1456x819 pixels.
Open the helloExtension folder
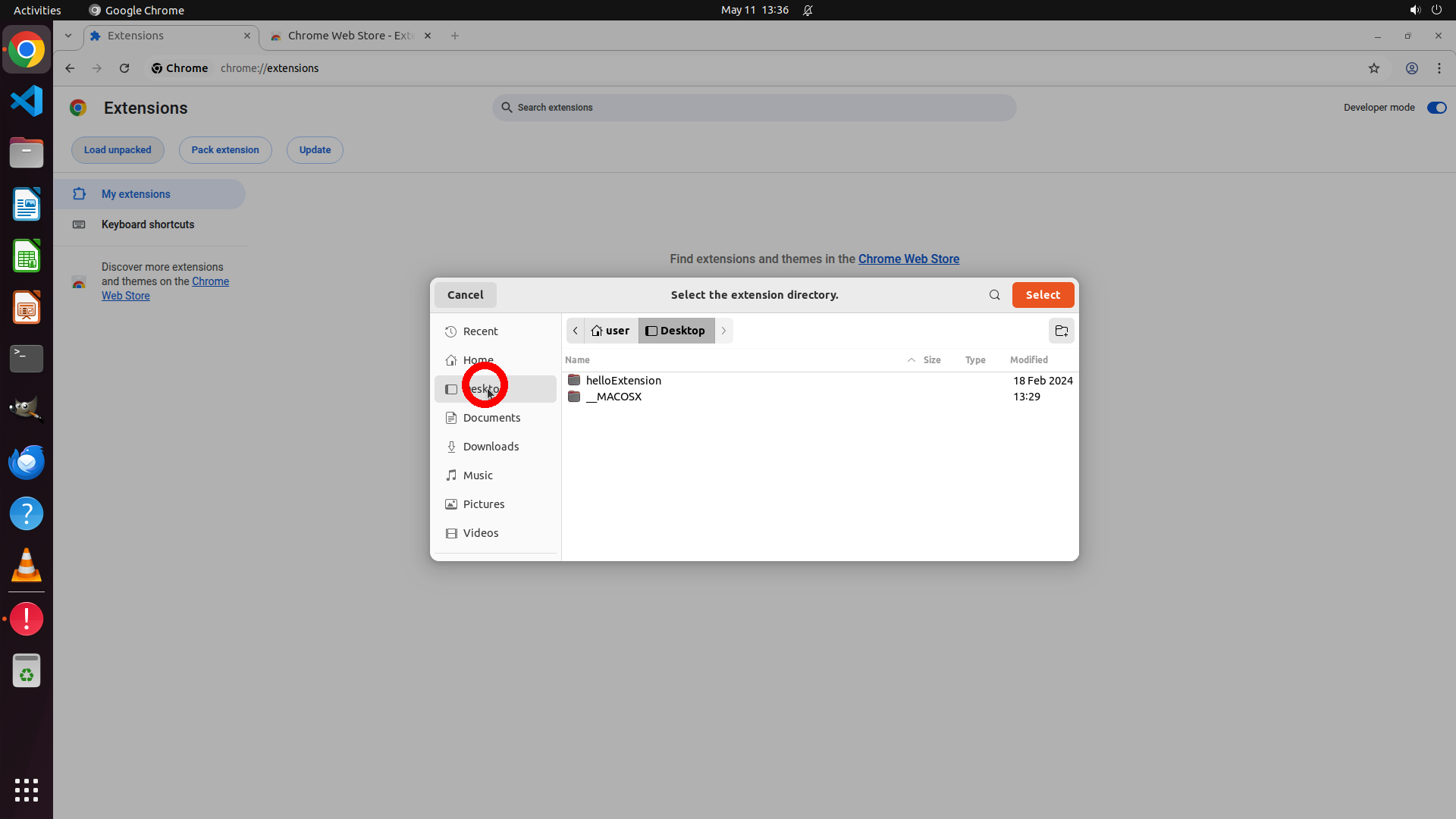623,381
